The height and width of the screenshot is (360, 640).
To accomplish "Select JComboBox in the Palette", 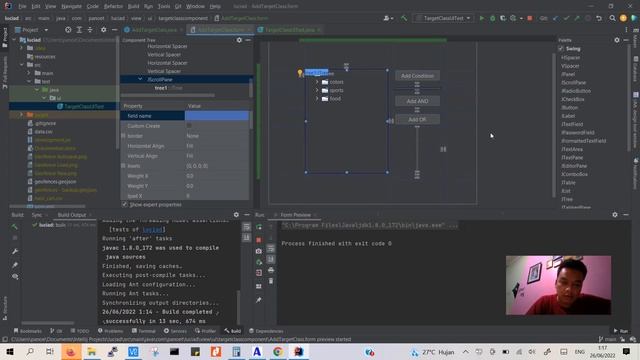I will point(574,174).
